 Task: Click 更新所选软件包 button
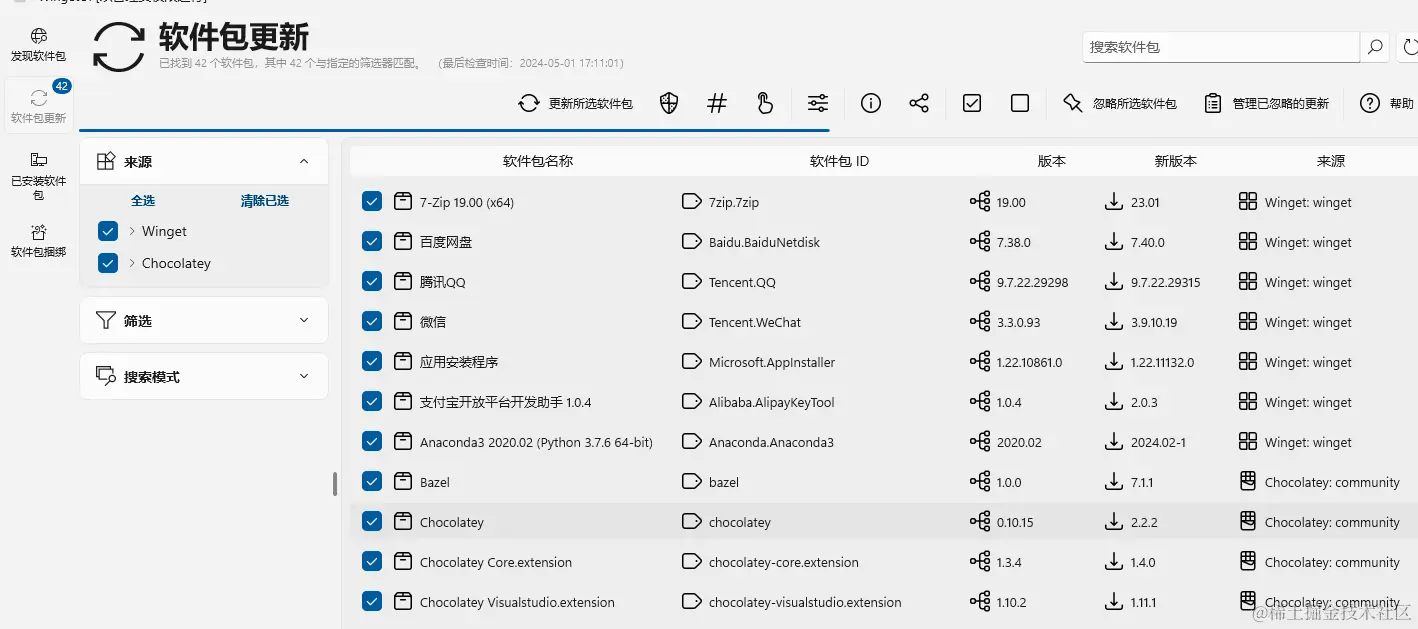click(x=576, y=103)
